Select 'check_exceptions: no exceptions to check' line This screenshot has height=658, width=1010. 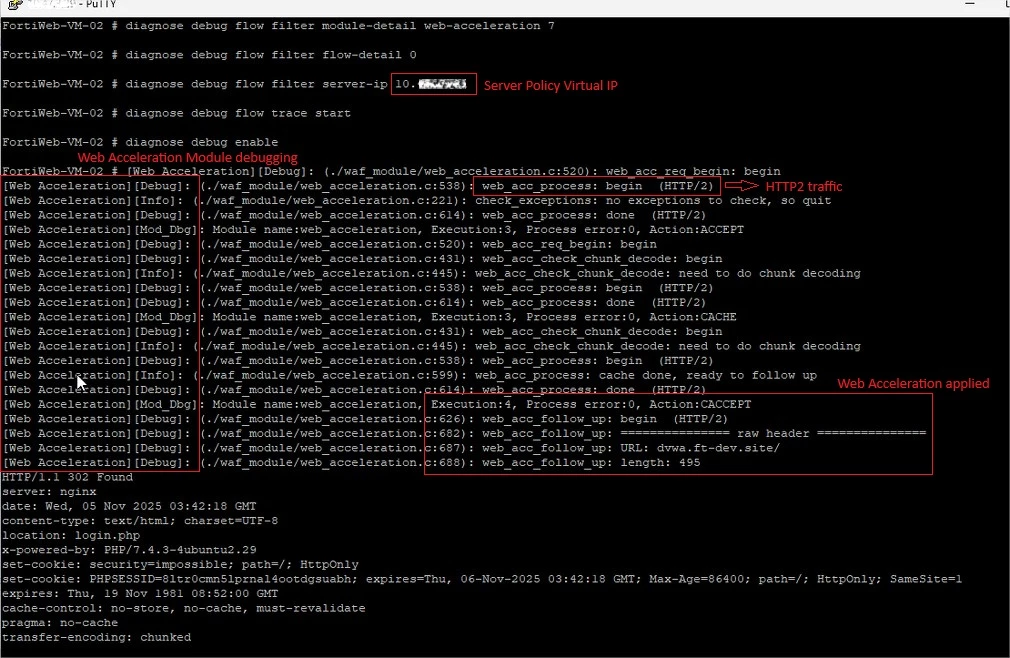(x=417, y=200)
